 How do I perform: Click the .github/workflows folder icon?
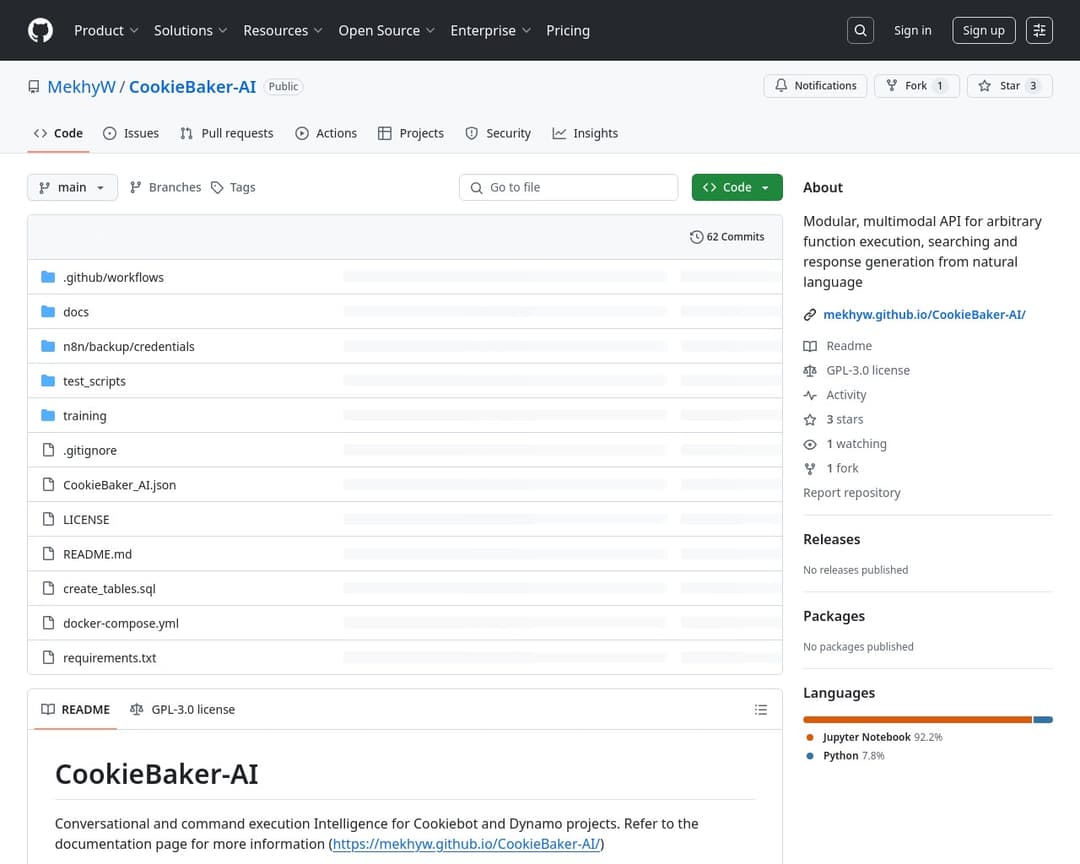coord(48,277)
